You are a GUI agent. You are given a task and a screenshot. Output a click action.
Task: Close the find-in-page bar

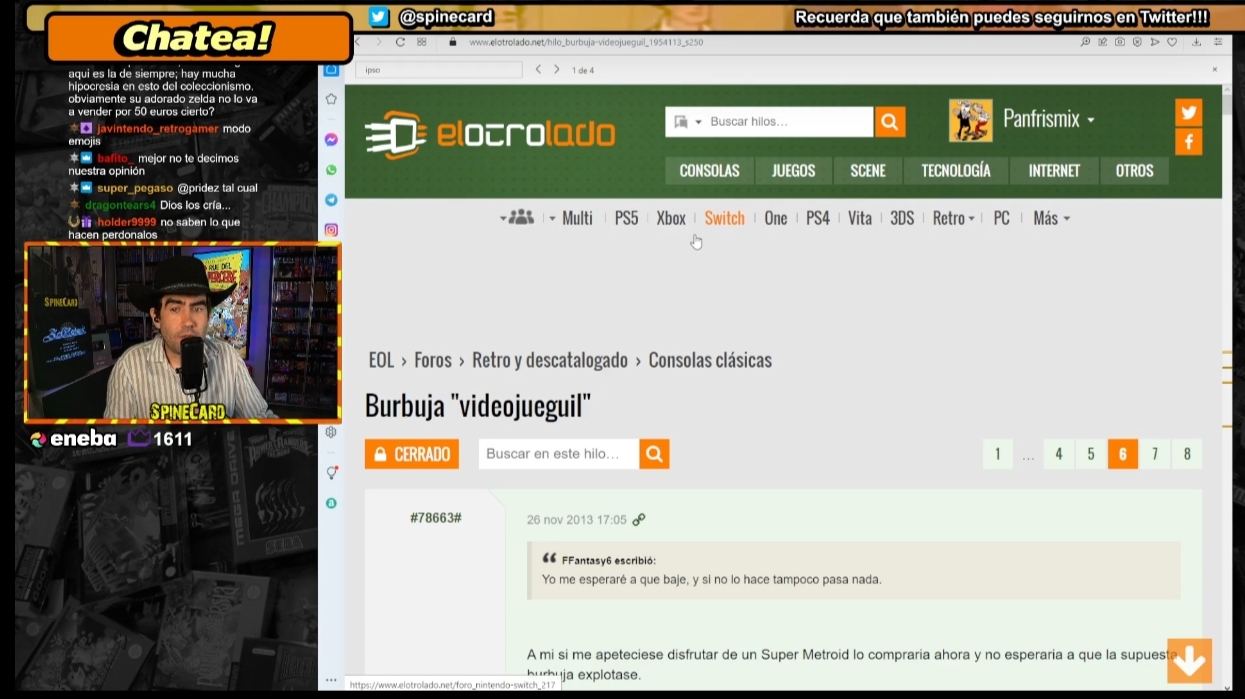pyautogui.click(x=1215, y=70)
